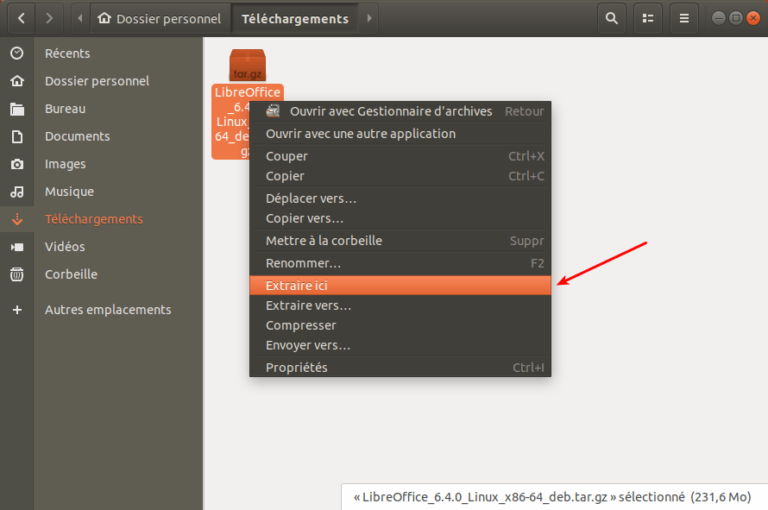
Task: Click Dossier personnel in the path bar
Action: tap(160, 18)
